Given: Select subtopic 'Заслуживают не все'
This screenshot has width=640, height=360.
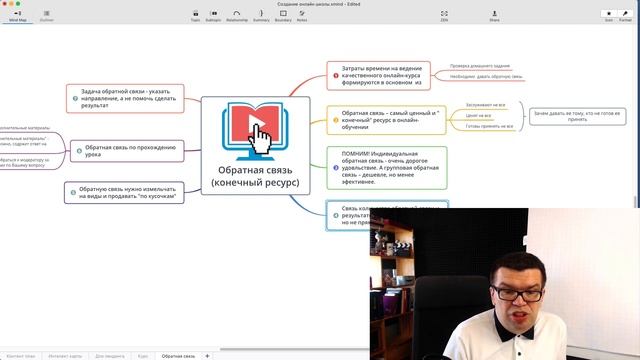Looking at the screenshot, I should tap(485, 105).
